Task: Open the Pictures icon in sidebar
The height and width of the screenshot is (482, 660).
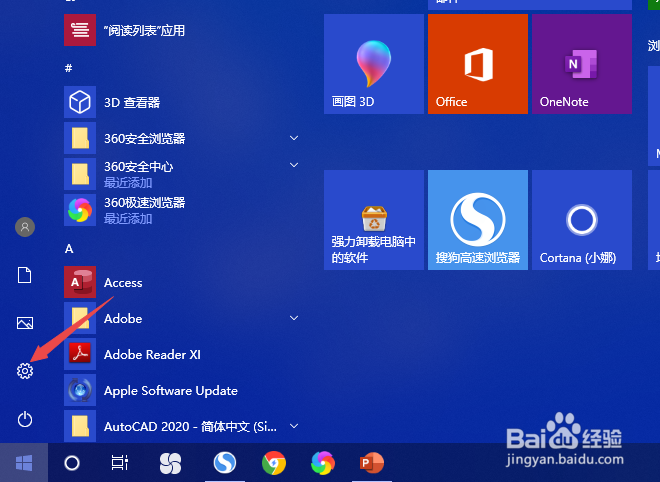Action: pyautogui.click(x=25, y=323)
